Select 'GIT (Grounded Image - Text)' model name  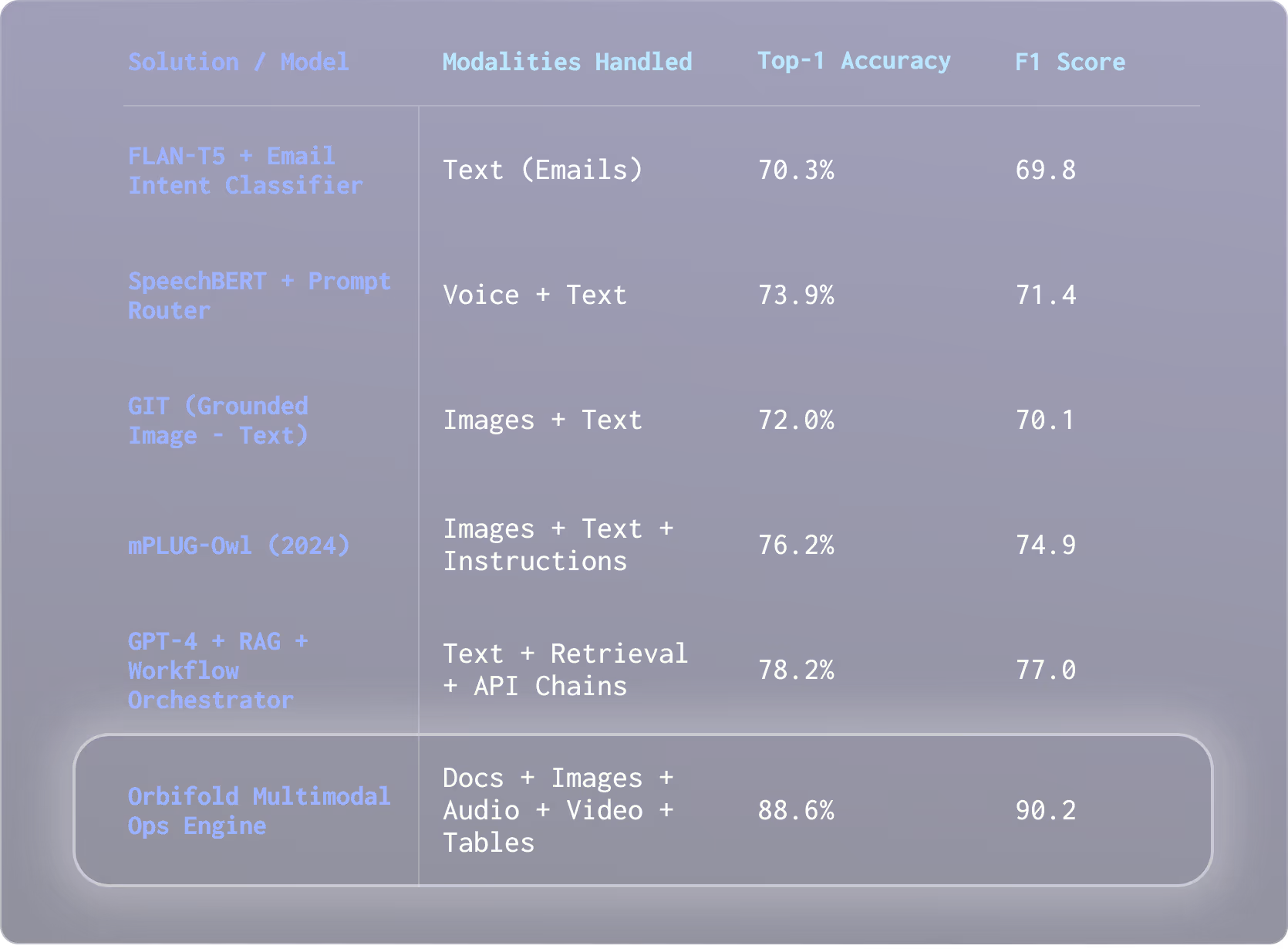(218, 420)
